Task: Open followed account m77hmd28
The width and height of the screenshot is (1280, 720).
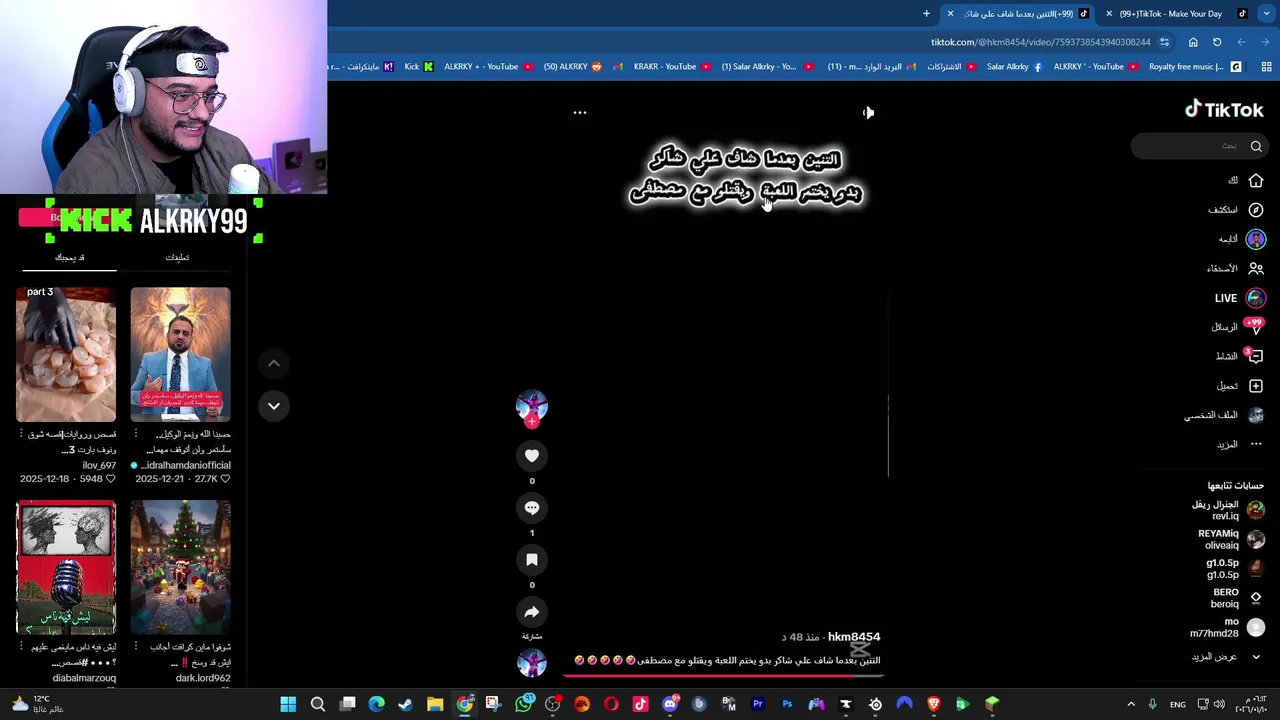Action: (x=1227, y=627)
